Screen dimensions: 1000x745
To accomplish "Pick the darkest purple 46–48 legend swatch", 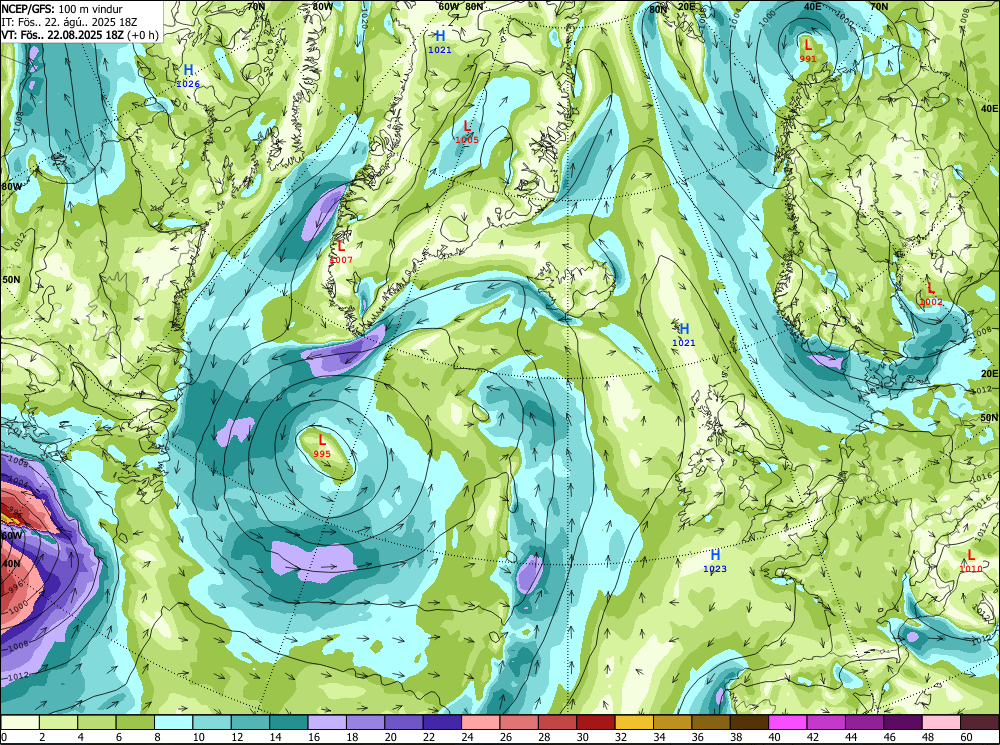I will coord(902,722).
